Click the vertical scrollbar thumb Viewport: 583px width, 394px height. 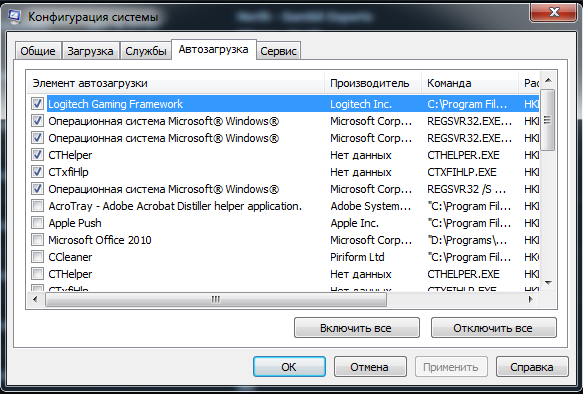[548, 120]
